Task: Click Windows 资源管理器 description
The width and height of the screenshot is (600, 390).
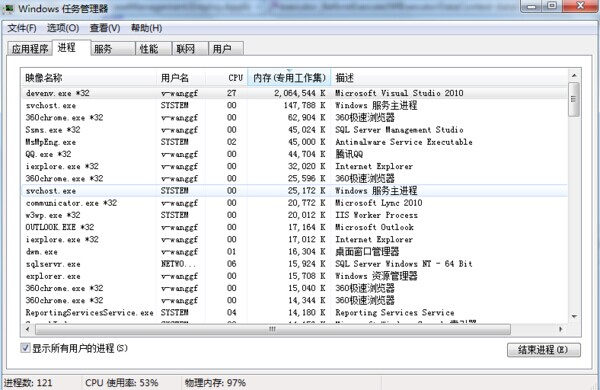Action: coord(376,276)
